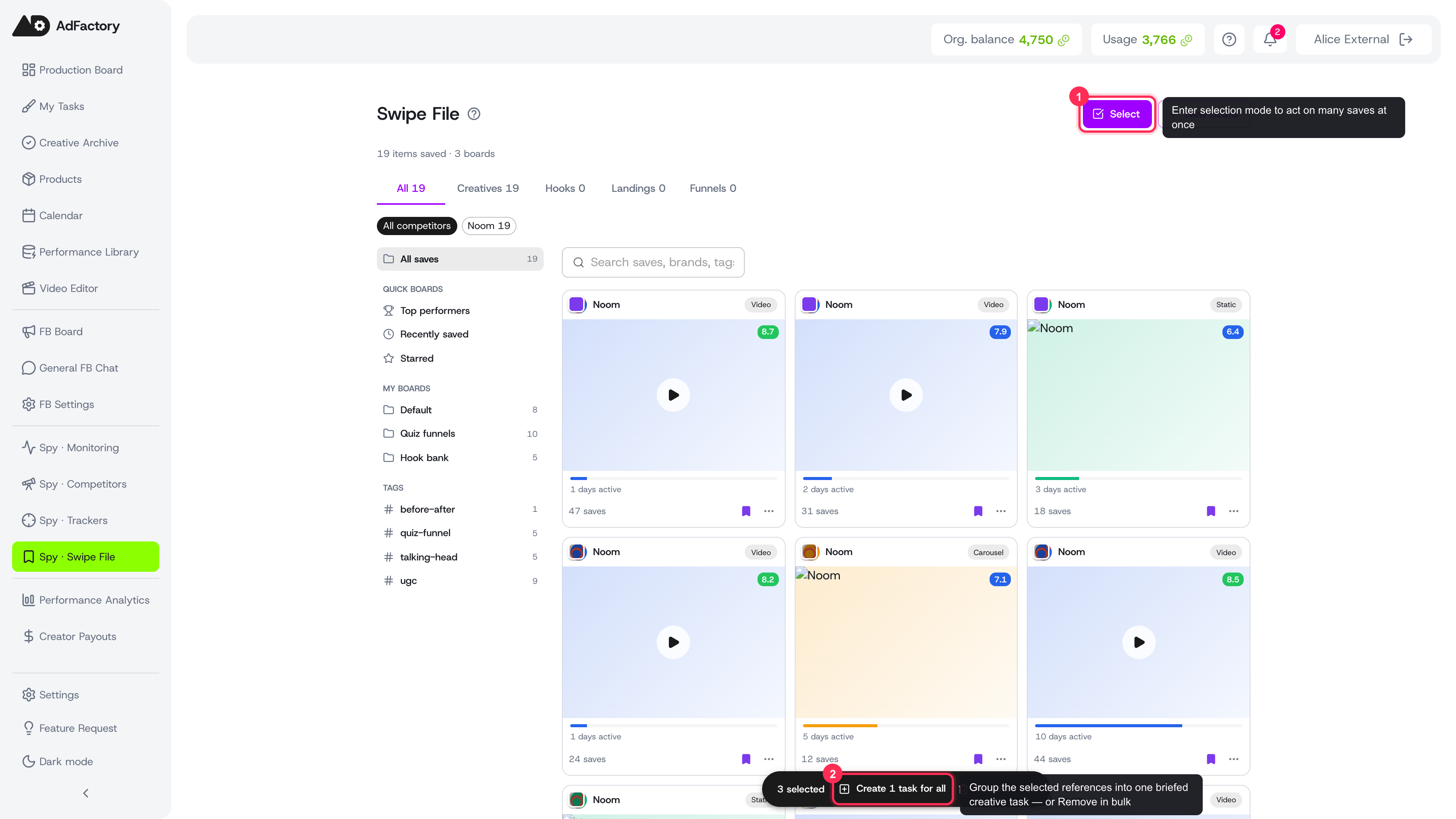The width and height of the screenshot is (1456, 819).
Task: Open Spy Trackers
Action: pyautogui.click(x=85, y=521)
